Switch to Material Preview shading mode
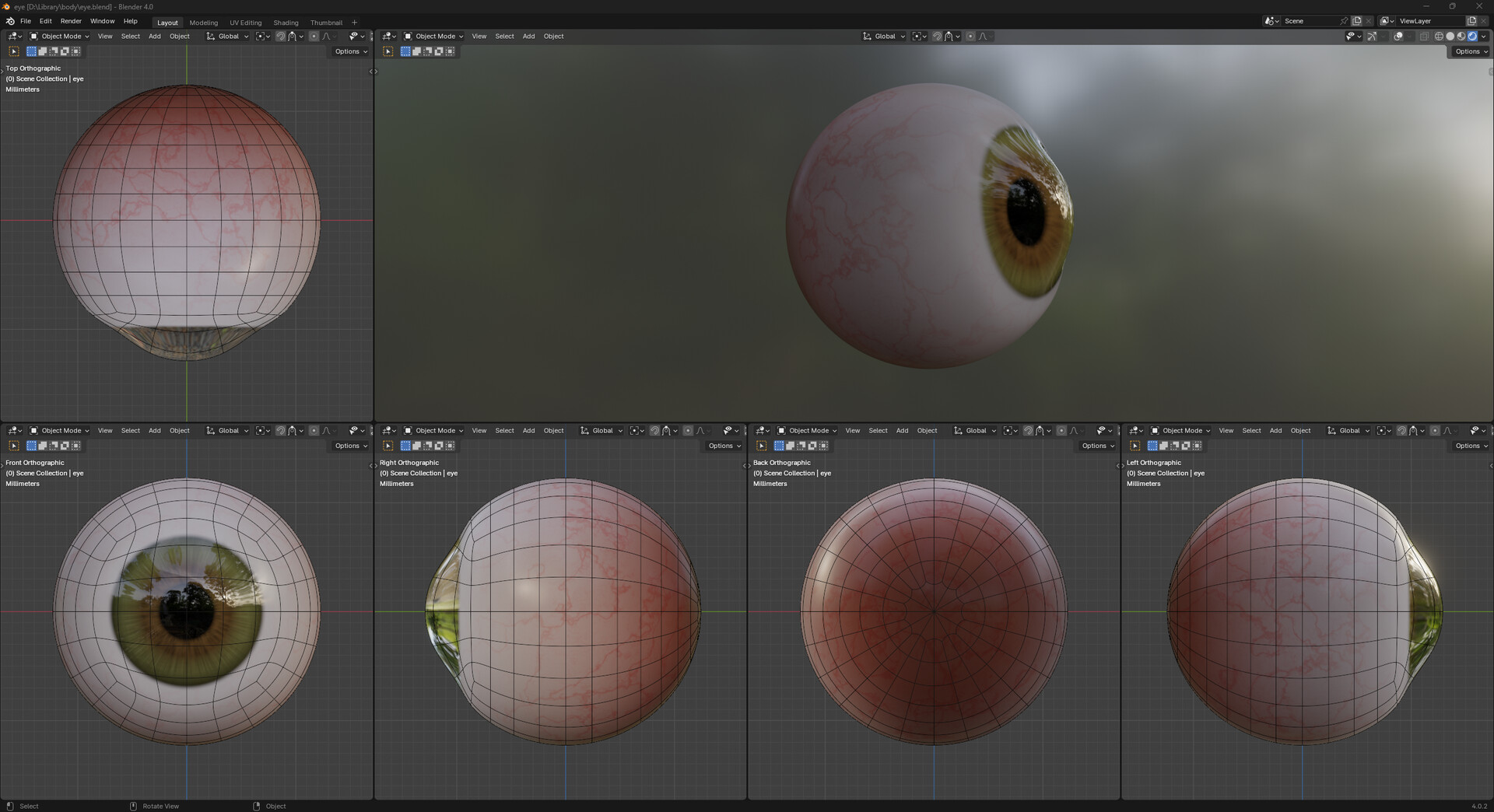Screen dimensions: 1494x812 [1461, 36]
